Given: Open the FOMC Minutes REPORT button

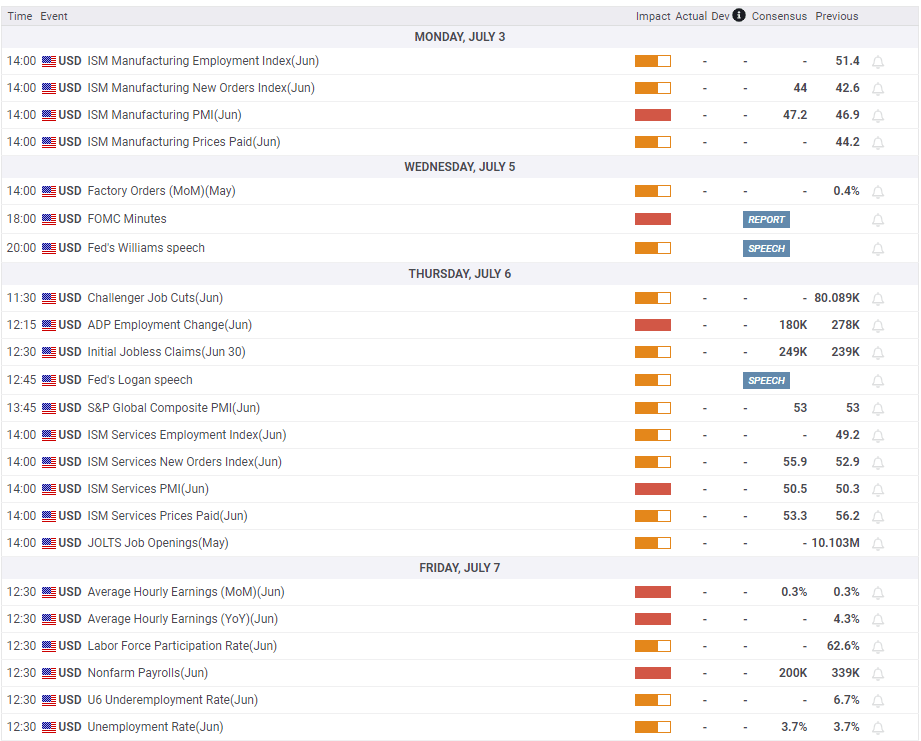Looking at the screenshot, I should click(x=766, y=220).
